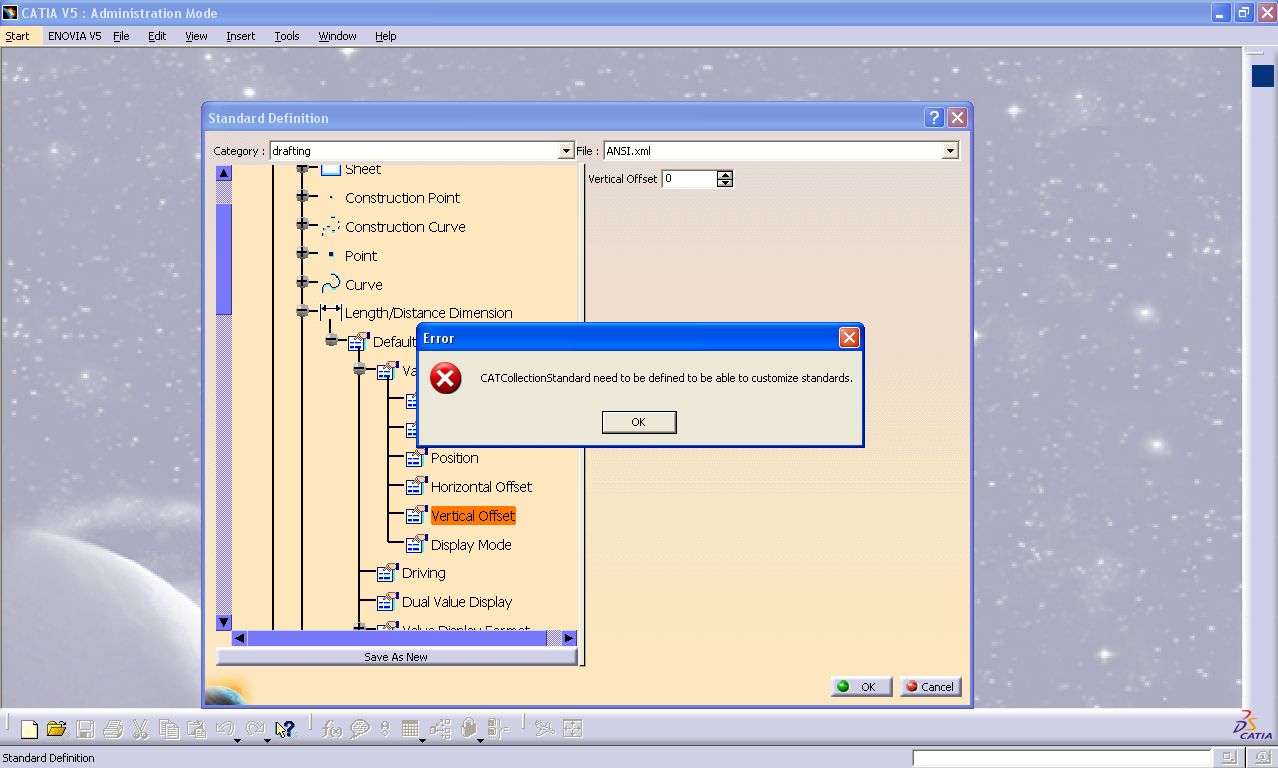This screenshot has height=768, width=1278.
Task: Open the Tools menu
Action: [x=287, y=36]
